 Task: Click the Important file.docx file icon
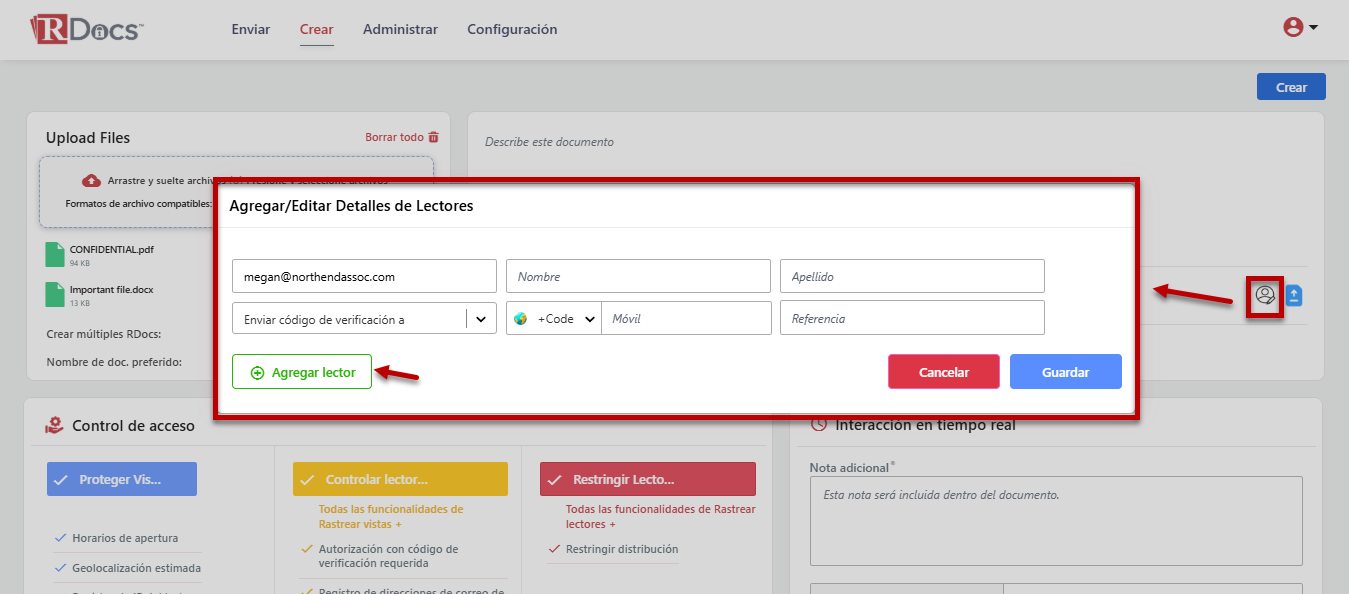click(55, 294)
